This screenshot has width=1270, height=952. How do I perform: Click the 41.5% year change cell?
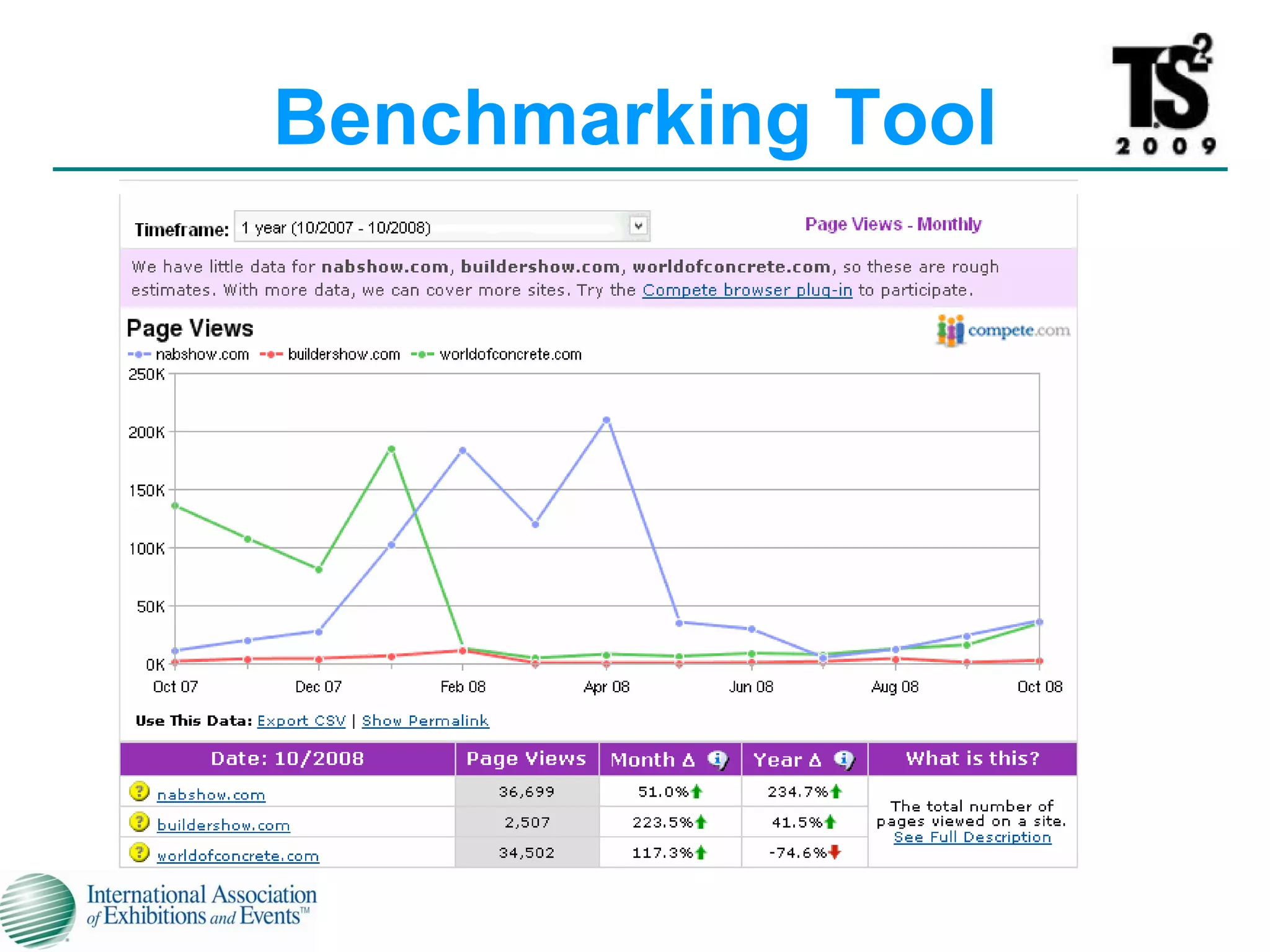[x=805, y=822]
